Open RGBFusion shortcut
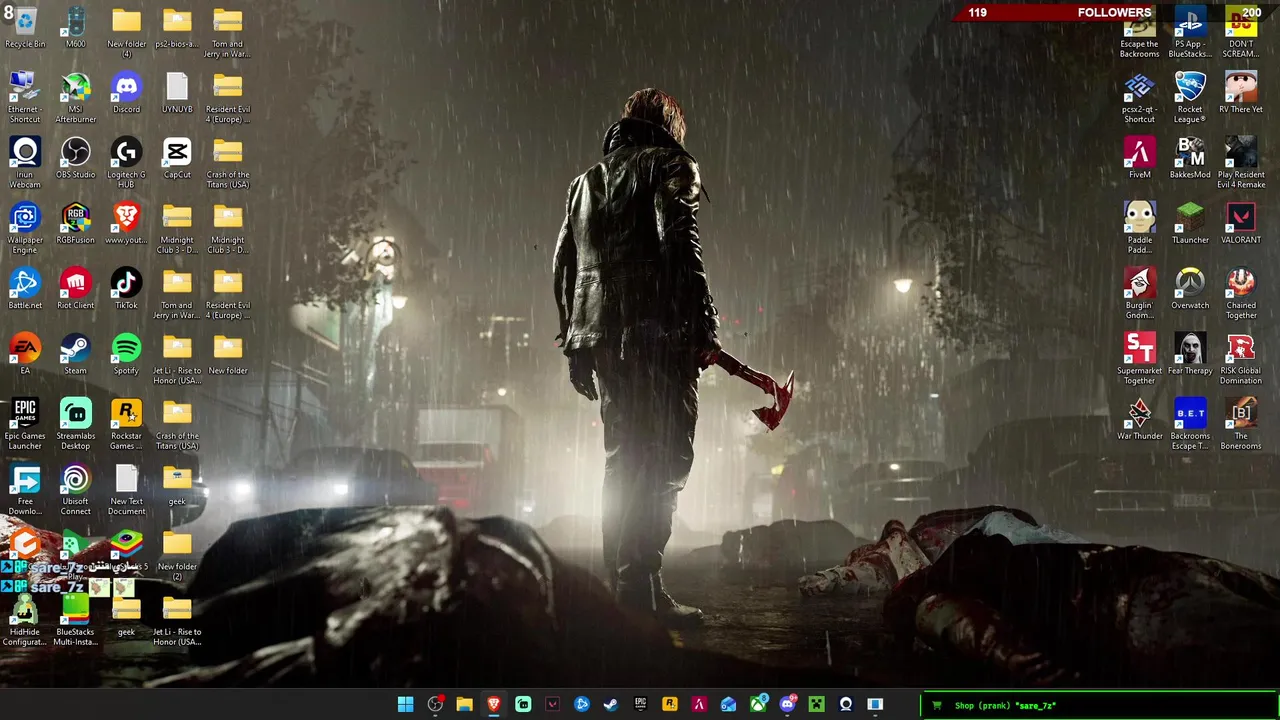The height and width of the screenshot is (720, 1280). 75,223
